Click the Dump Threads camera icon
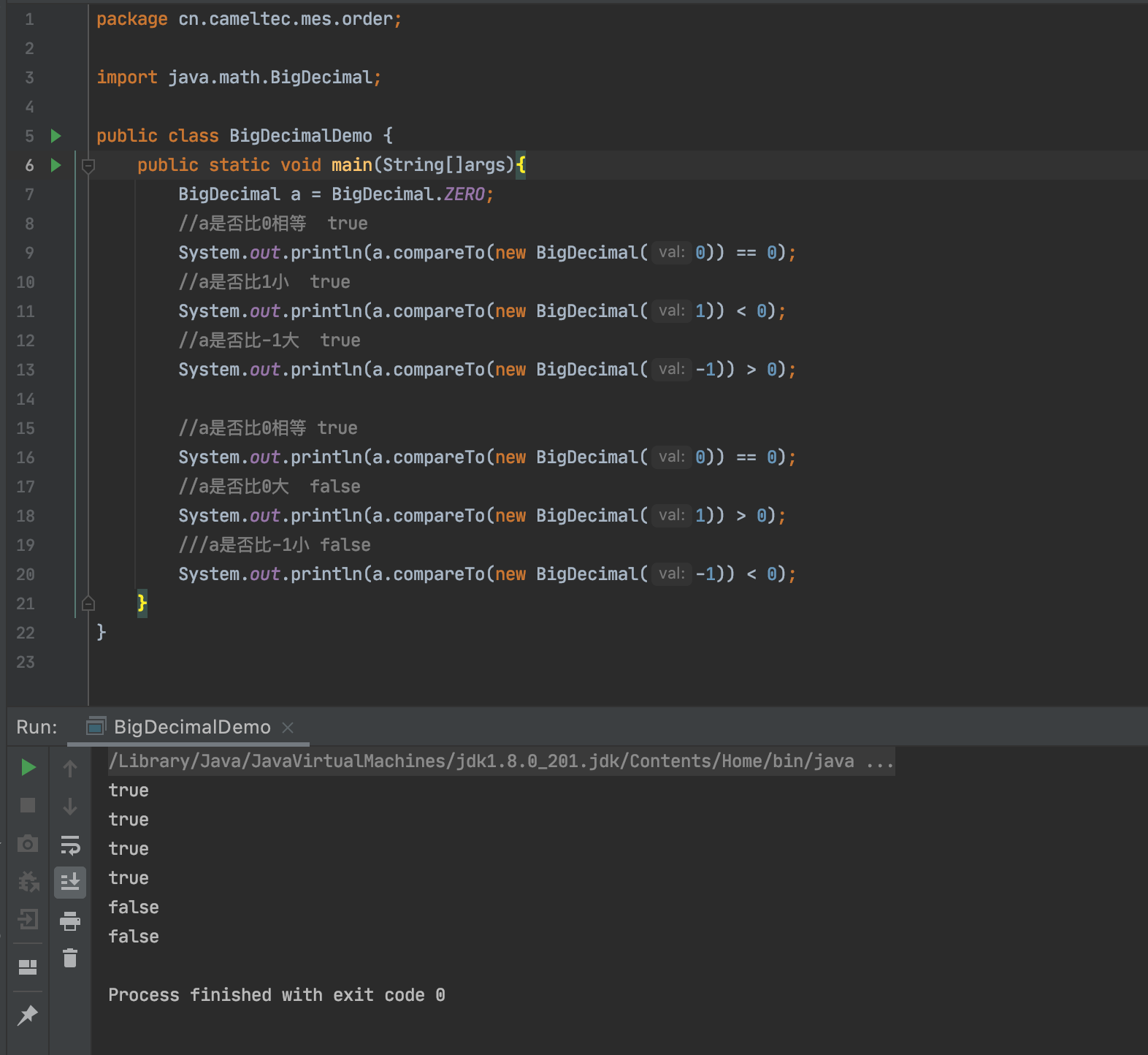 click(x=28, y=844)
